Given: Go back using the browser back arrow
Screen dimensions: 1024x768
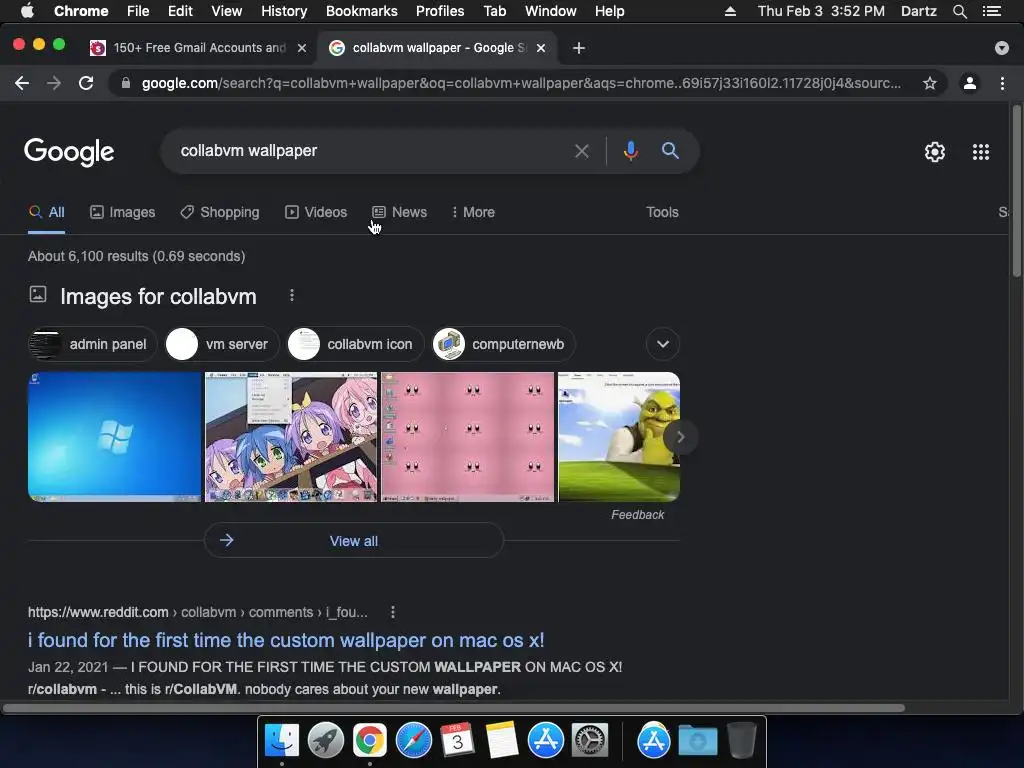Looking at the screenshot, I should (x=22, y=83).
